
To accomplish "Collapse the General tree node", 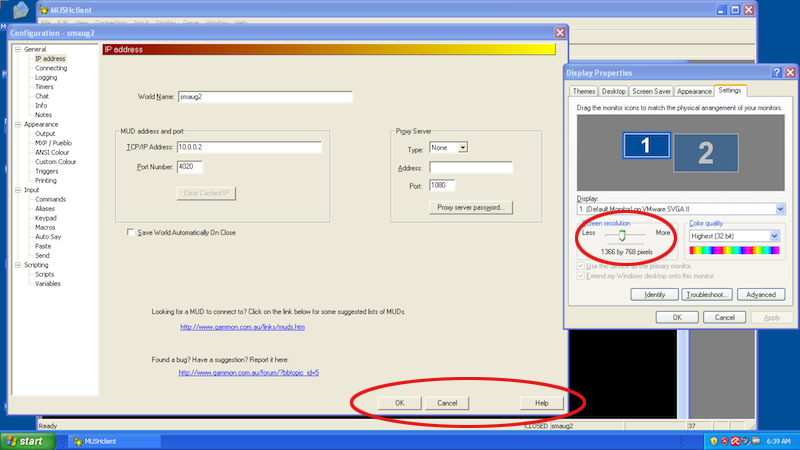I will point(18,49).
